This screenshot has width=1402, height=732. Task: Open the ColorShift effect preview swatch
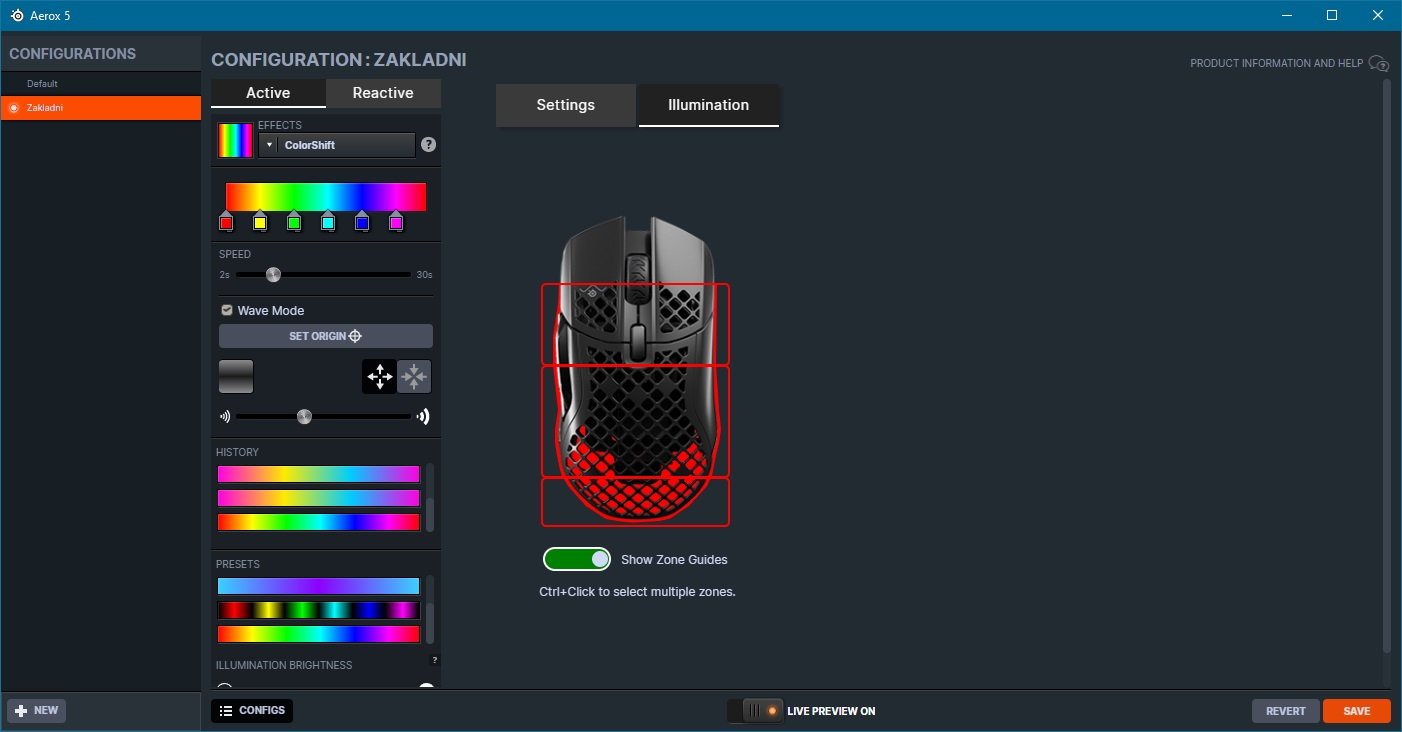[x=236, y=141]
